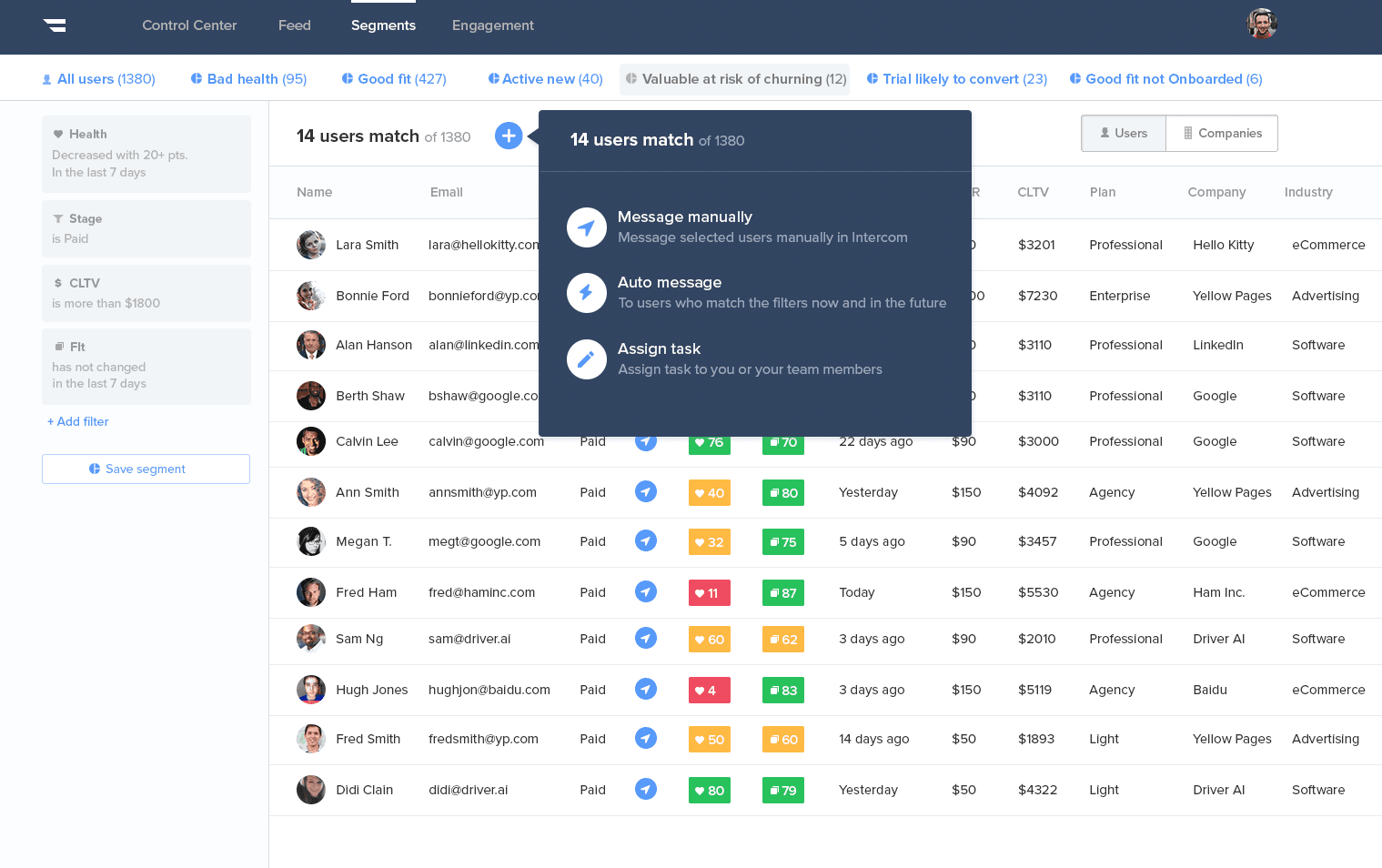This screenshot has width=1382, height=868.
Task: Edit the Health filter card
Action: click(x=146, y=154)
